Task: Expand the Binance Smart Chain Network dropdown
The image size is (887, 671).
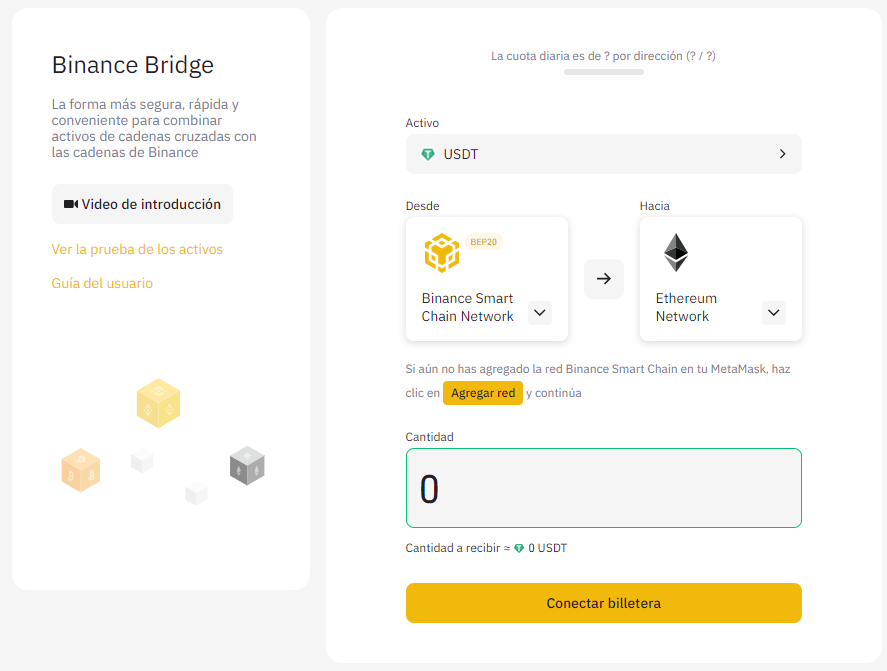Action: point(540,313)
